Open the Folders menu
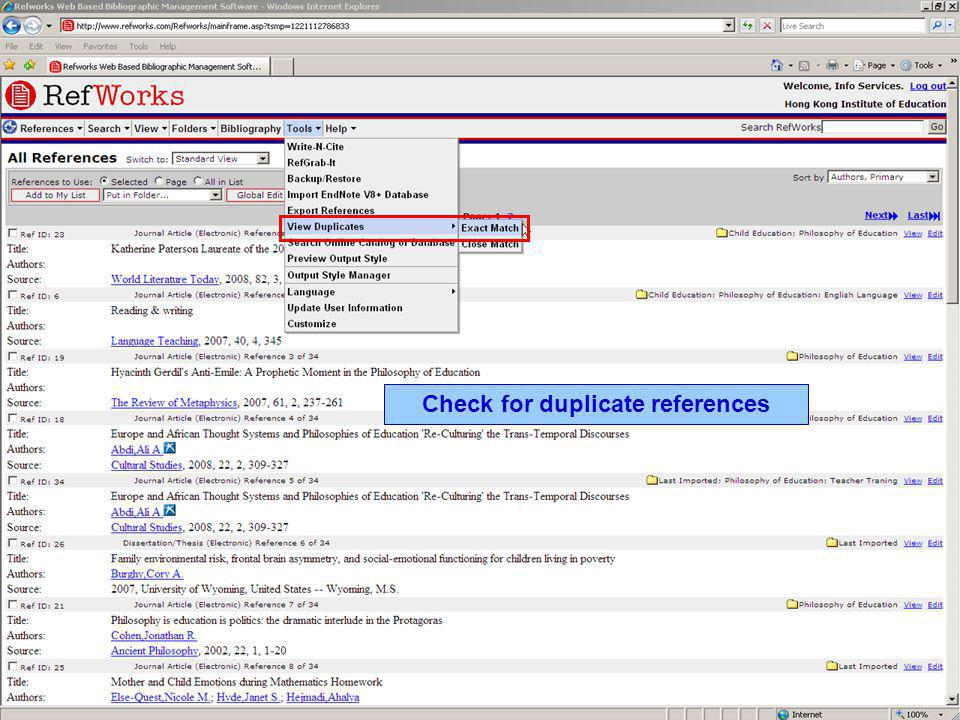This screenshot has width=960, height=720. 193,129
